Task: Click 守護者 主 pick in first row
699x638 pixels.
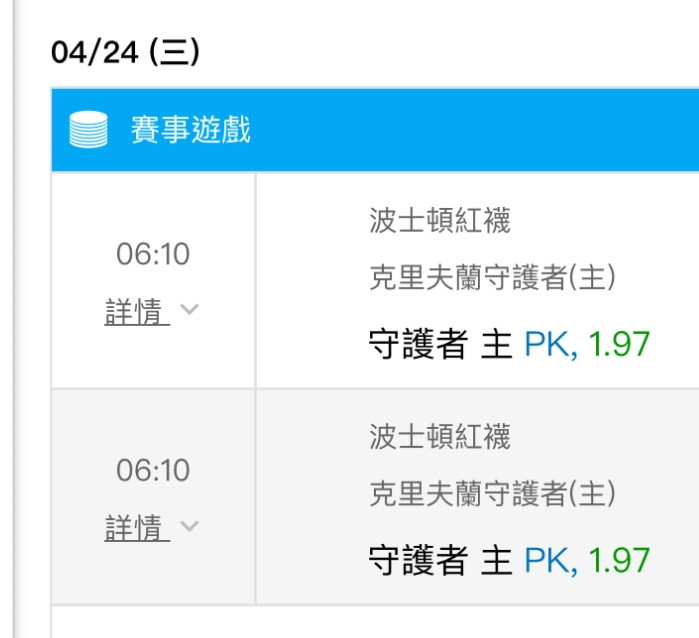Action: point(440,344)
